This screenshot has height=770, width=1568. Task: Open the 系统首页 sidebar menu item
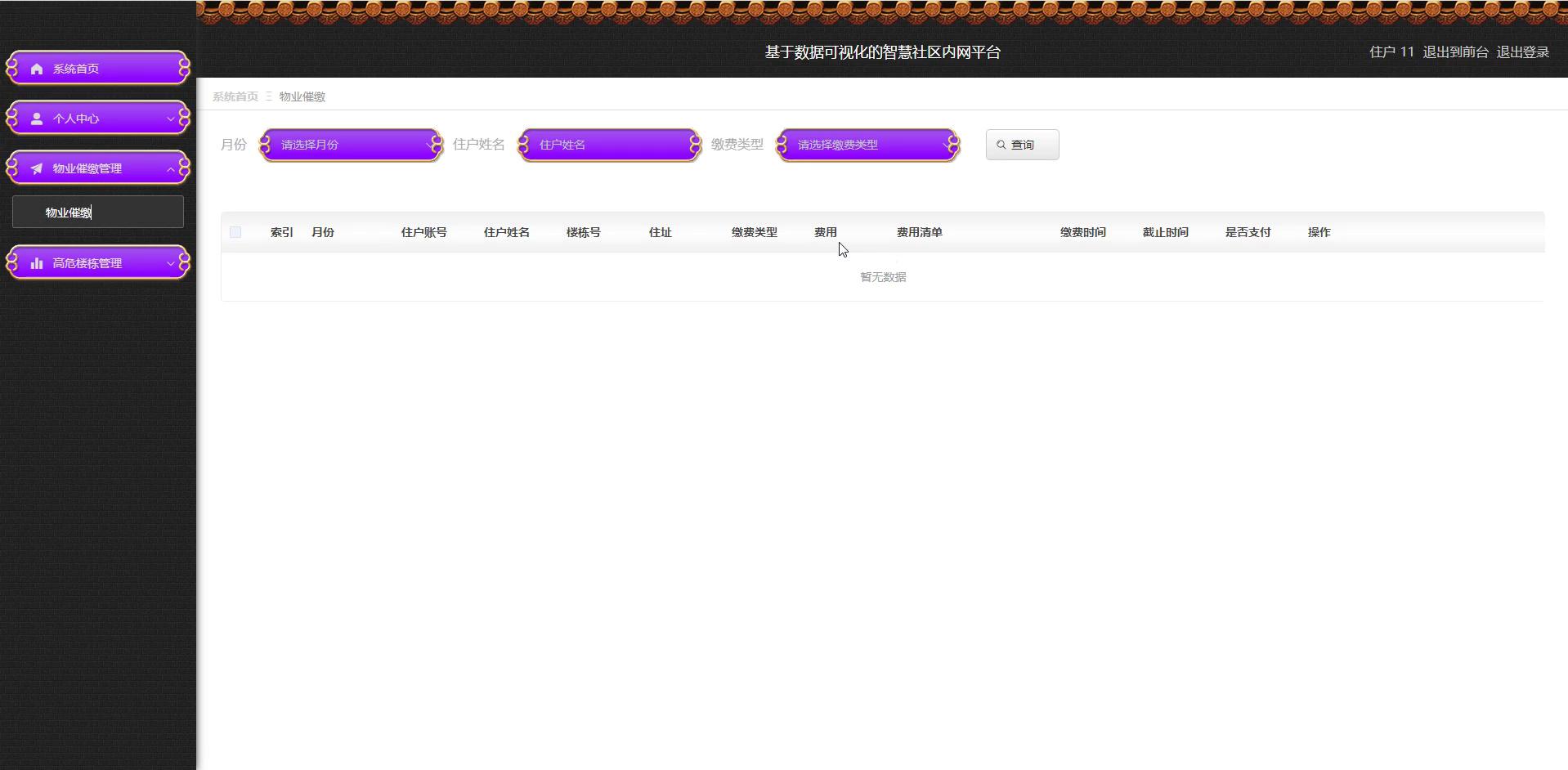98,69
